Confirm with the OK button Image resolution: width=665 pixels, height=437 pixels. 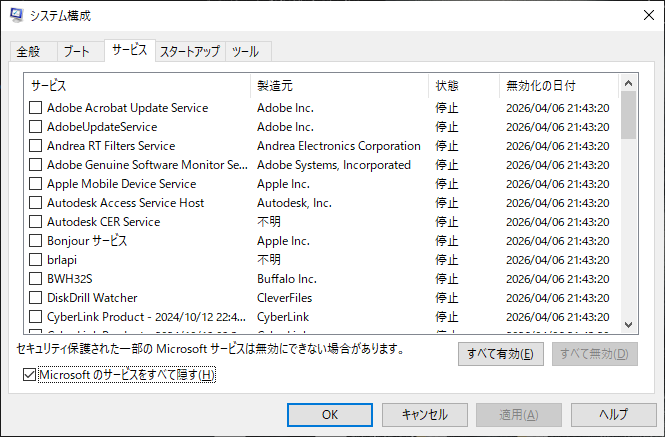pos(330,415)
